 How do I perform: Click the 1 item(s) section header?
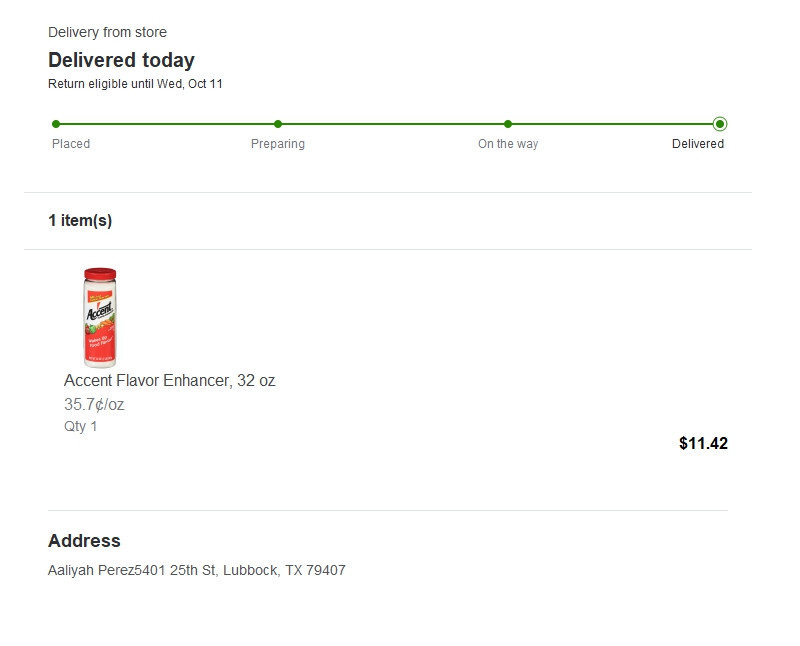(80, 221)
